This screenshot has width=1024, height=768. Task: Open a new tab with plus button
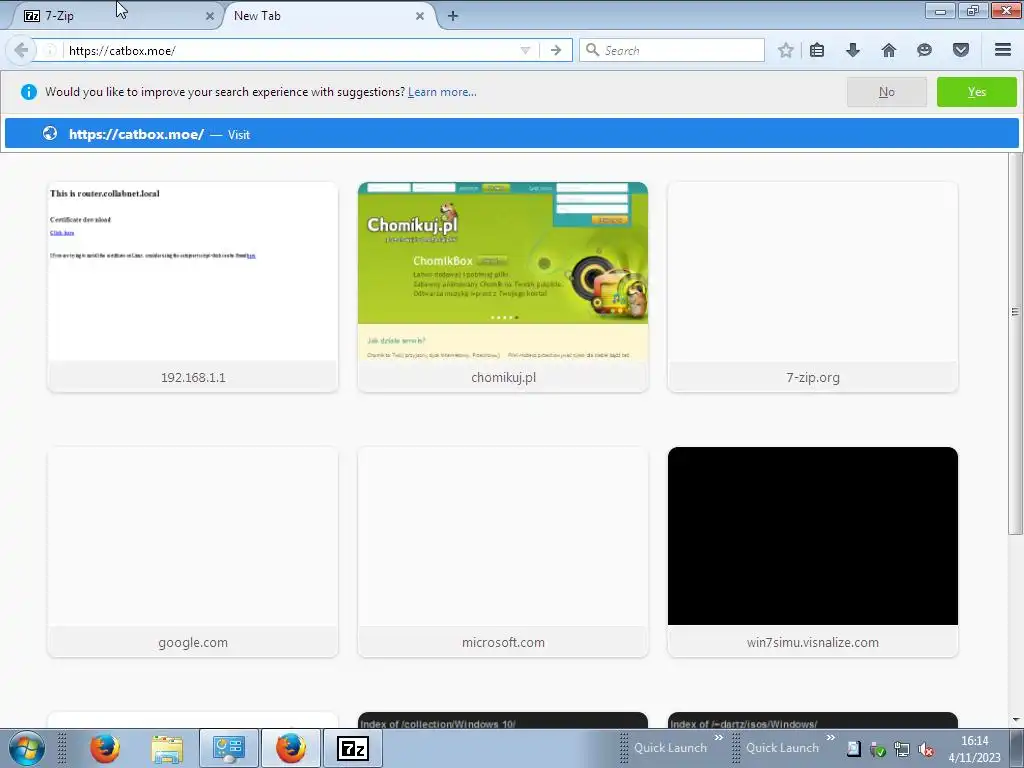[453, 16]
